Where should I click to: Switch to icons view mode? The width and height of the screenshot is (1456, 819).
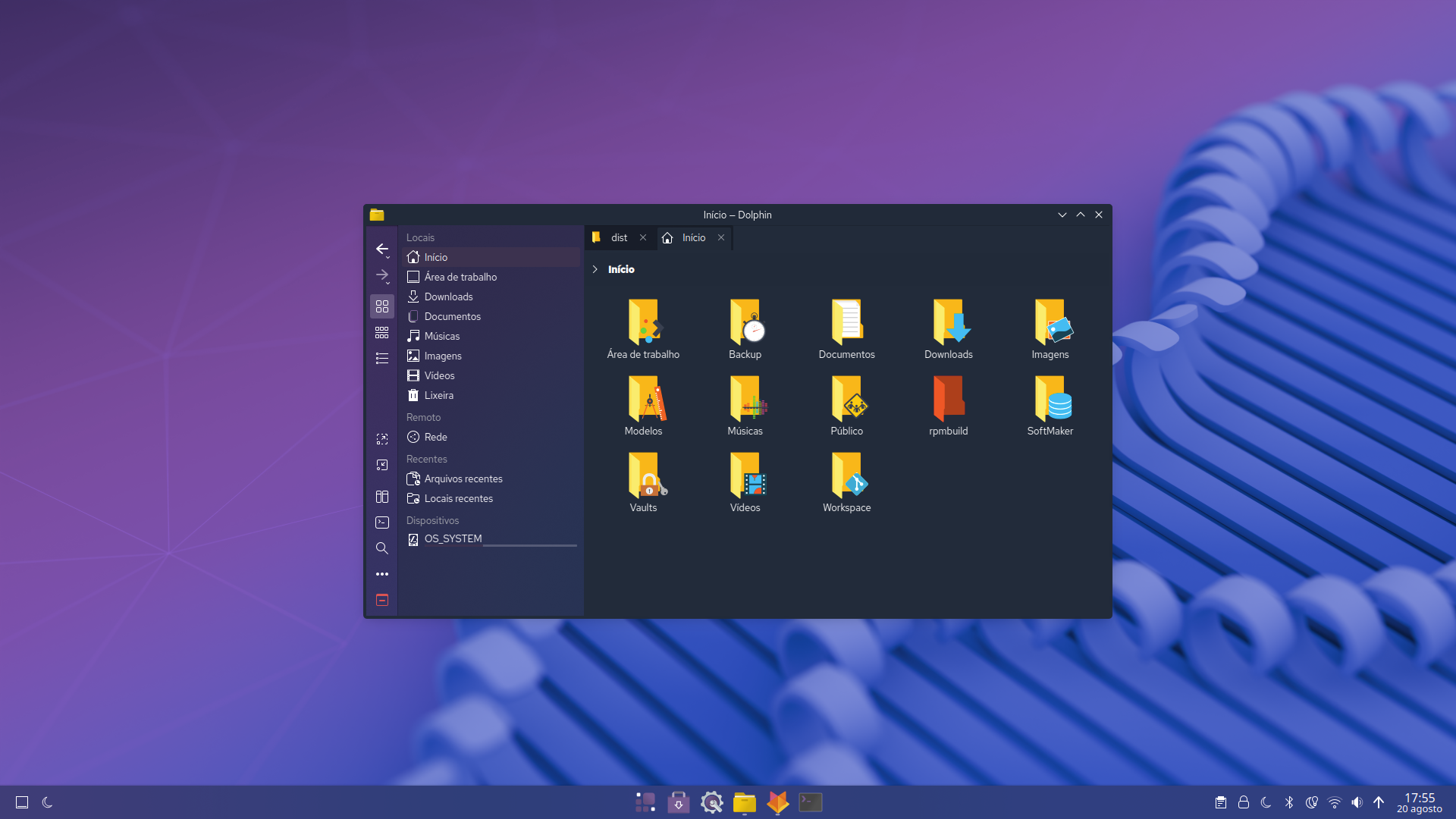point(382,306)
